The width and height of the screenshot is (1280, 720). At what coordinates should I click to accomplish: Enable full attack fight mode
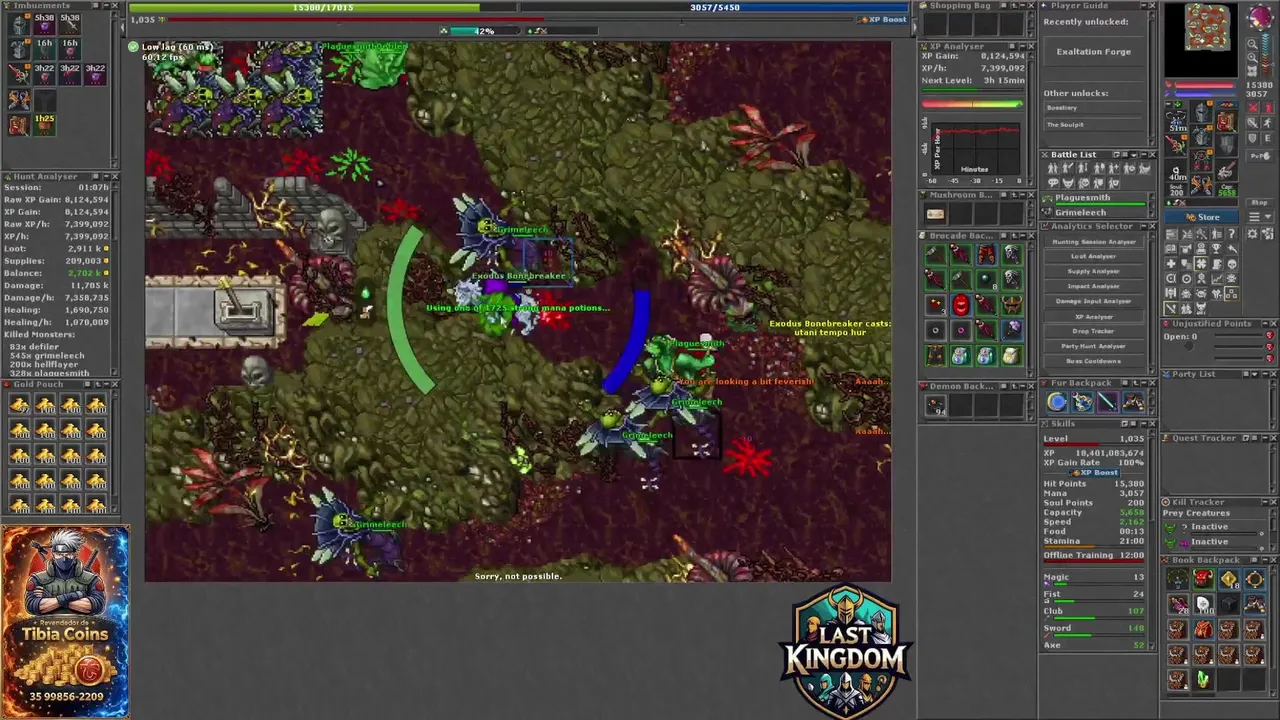[1252, 107]
